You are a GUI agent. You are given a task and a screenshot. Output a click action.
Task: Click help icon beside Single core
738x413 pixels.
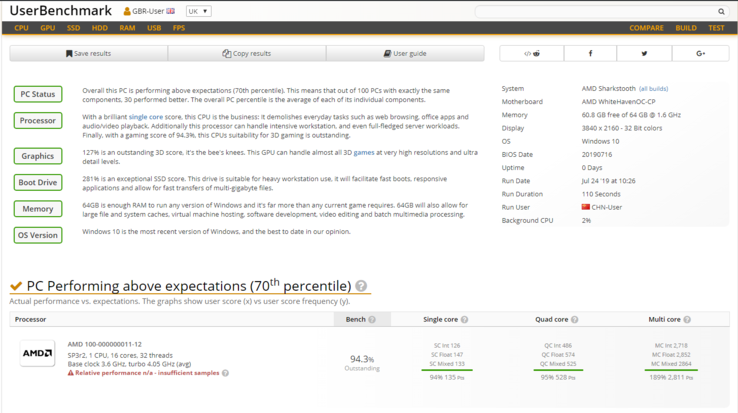click(x=464, y=319)
